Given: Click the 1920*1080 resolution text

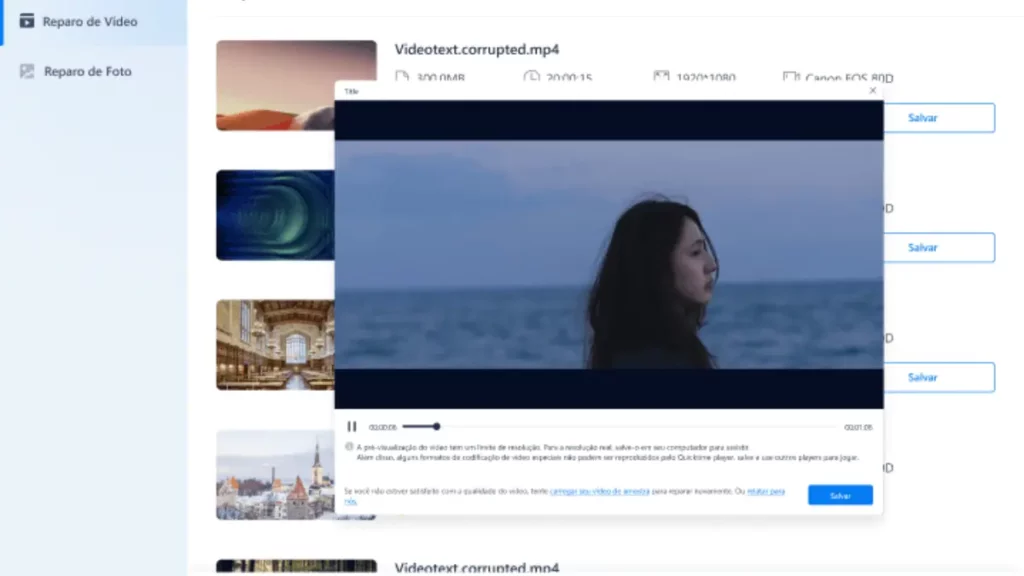Looking at the screenshot, I should pyautogui.click(x=706, y=78).
